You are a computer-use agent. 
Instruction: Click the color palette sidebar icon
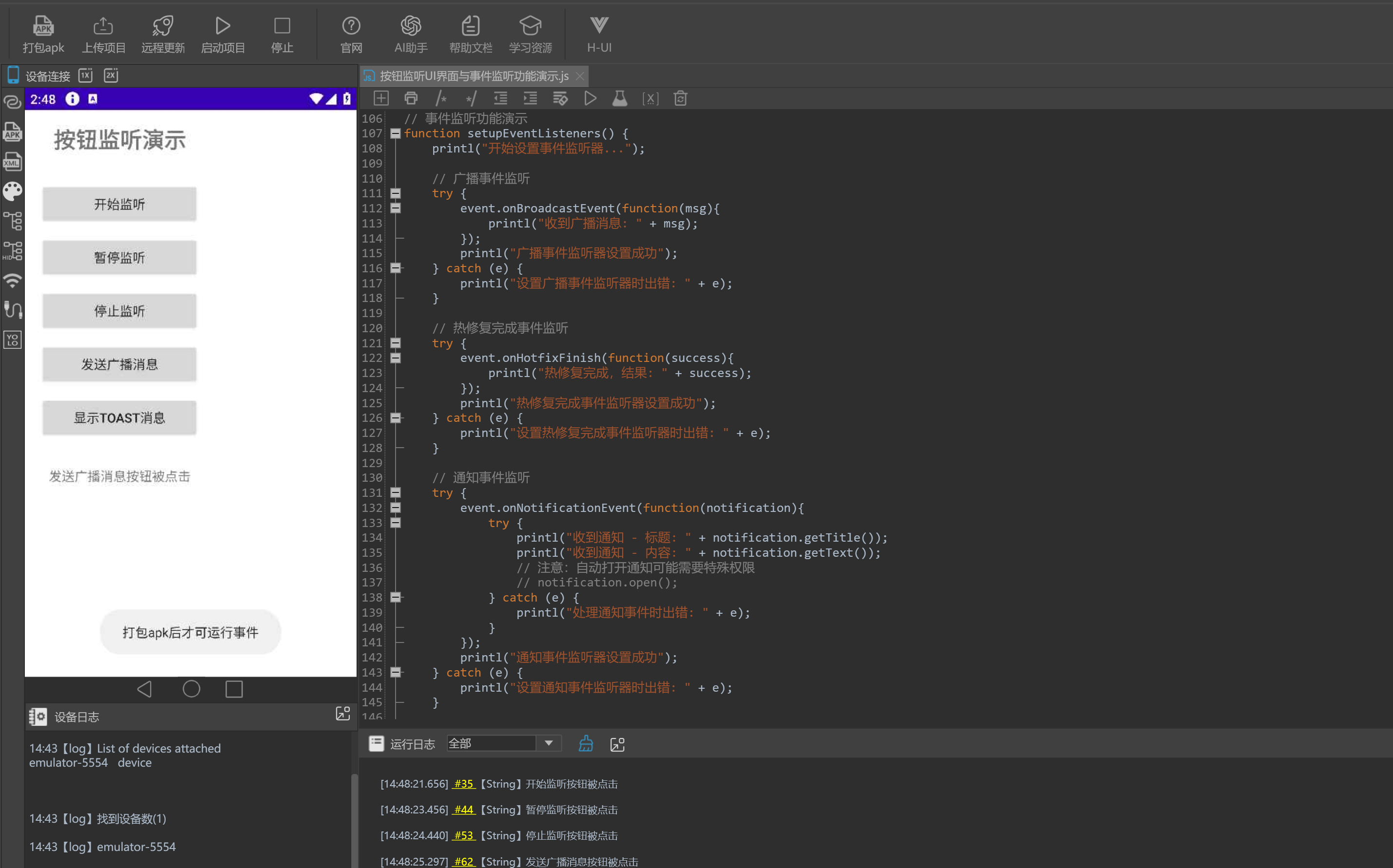pyautogui.click(x=13, y=191)
